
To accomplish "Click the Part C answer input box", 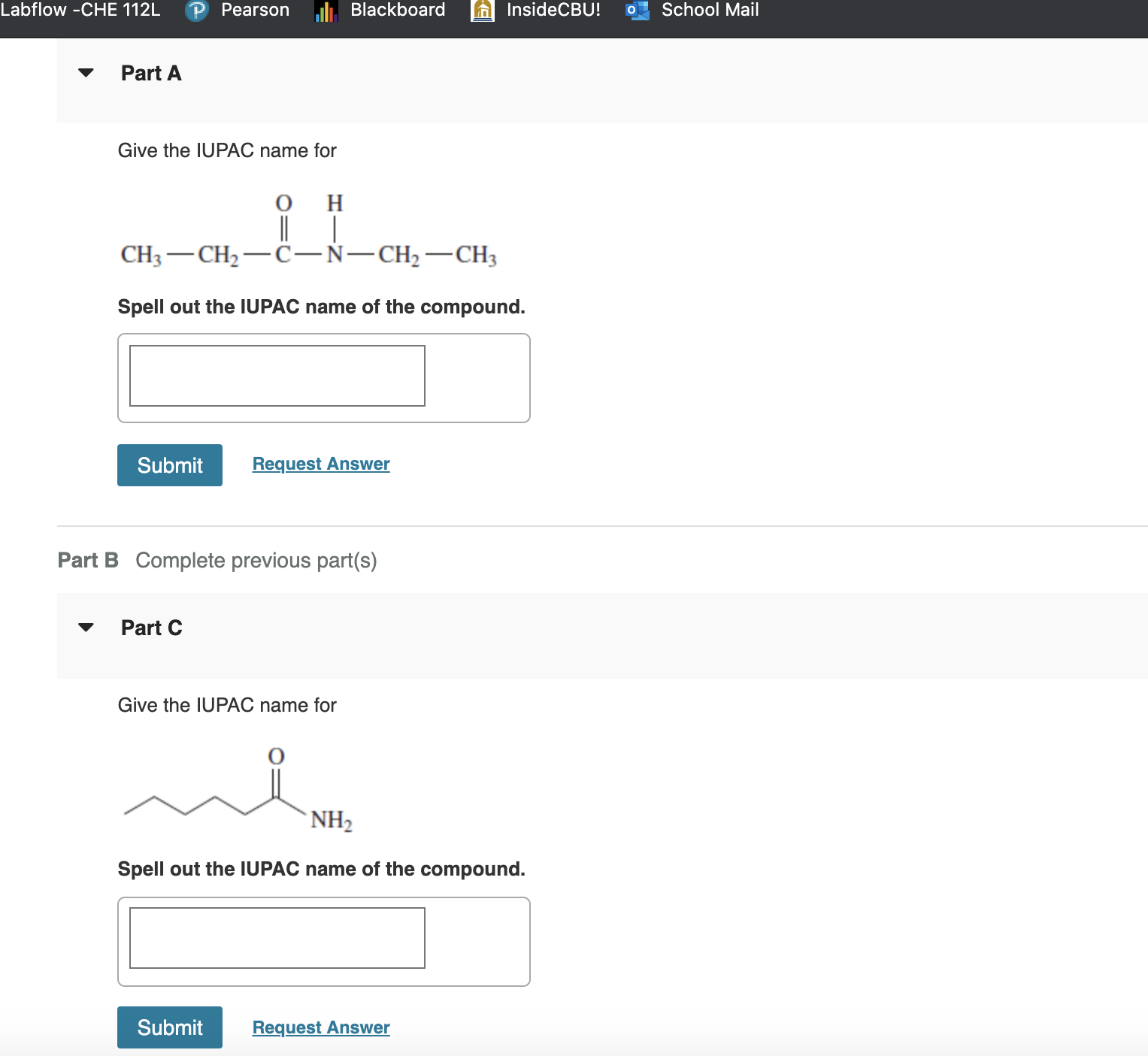I will tap(277, 939).
